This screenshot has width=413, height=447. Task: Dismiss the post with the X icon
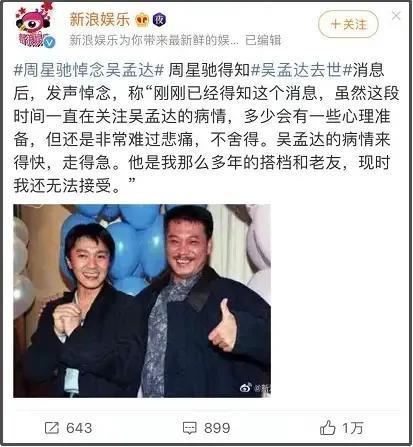(396, 15)
